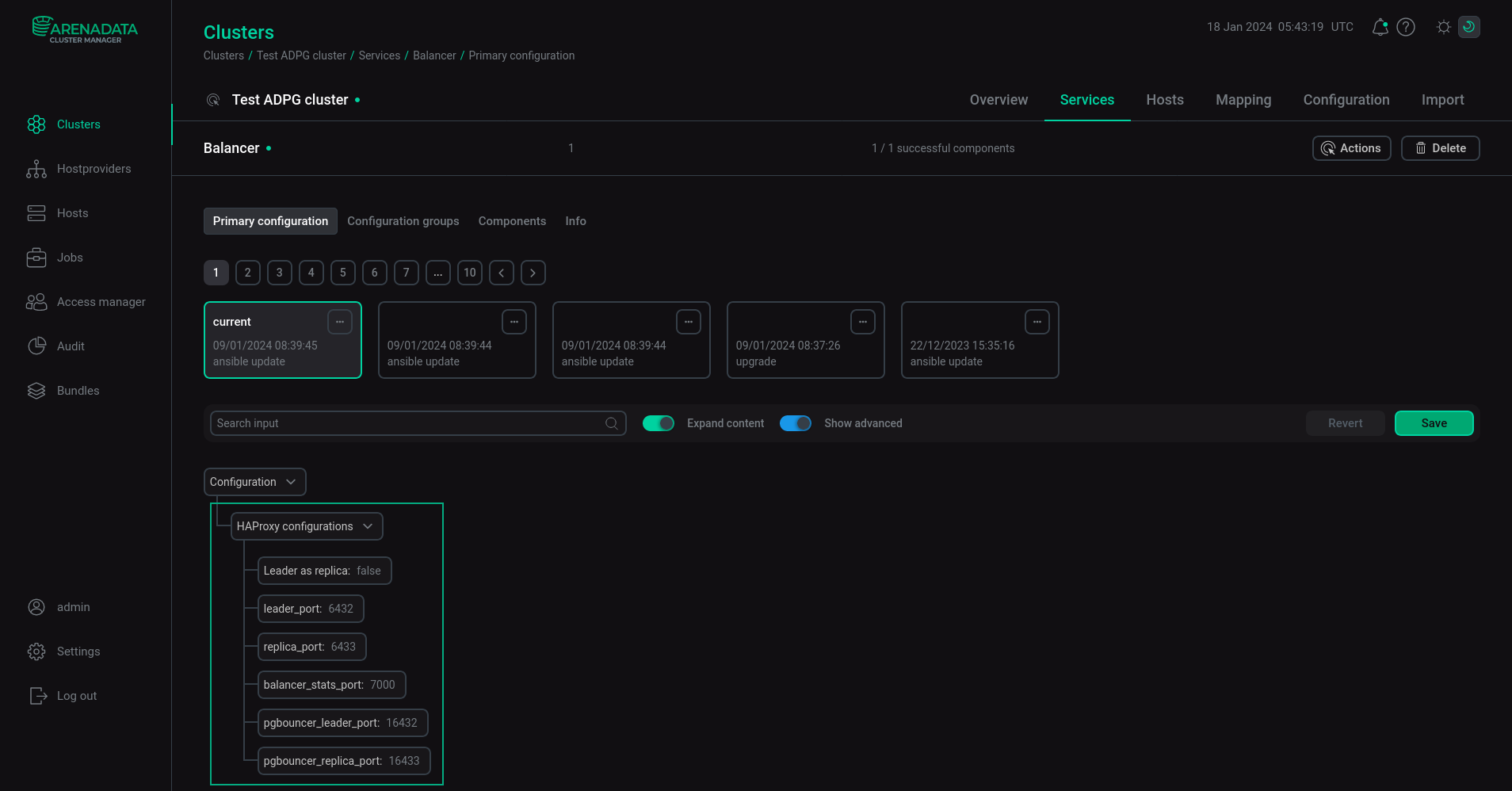Open the Mapping tab
Image resolution: width=1512 pixels, height=791 pixels.
[x=1243, y=100]
